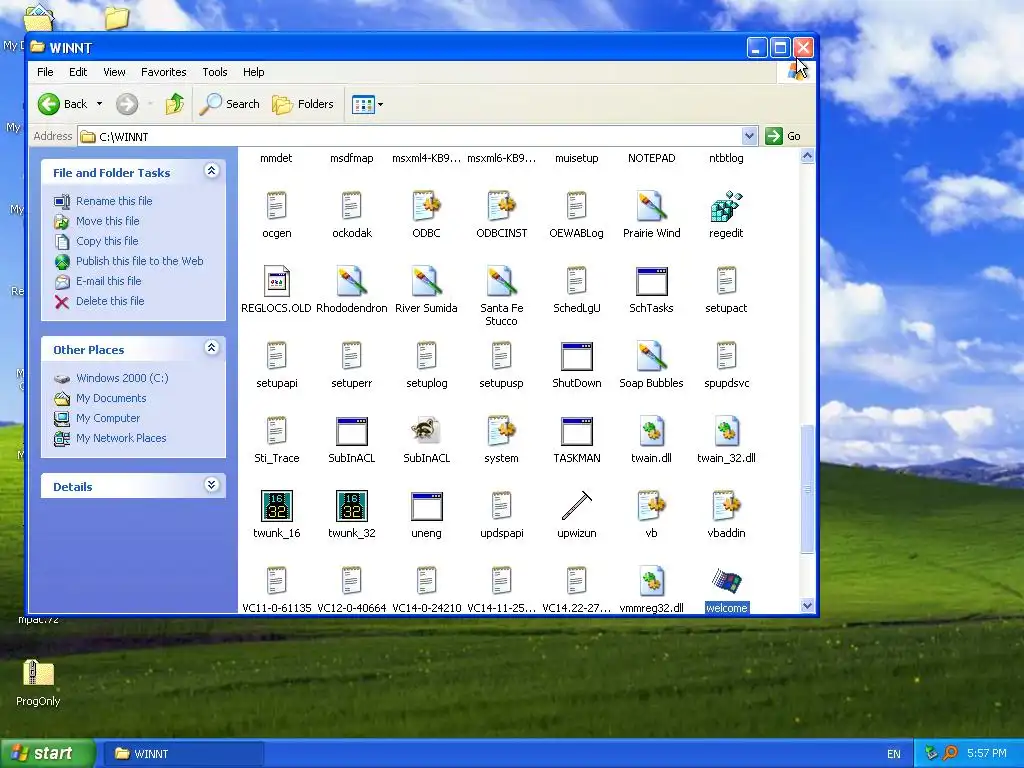Expand the address bar dropdown

(x=749, y=136)
